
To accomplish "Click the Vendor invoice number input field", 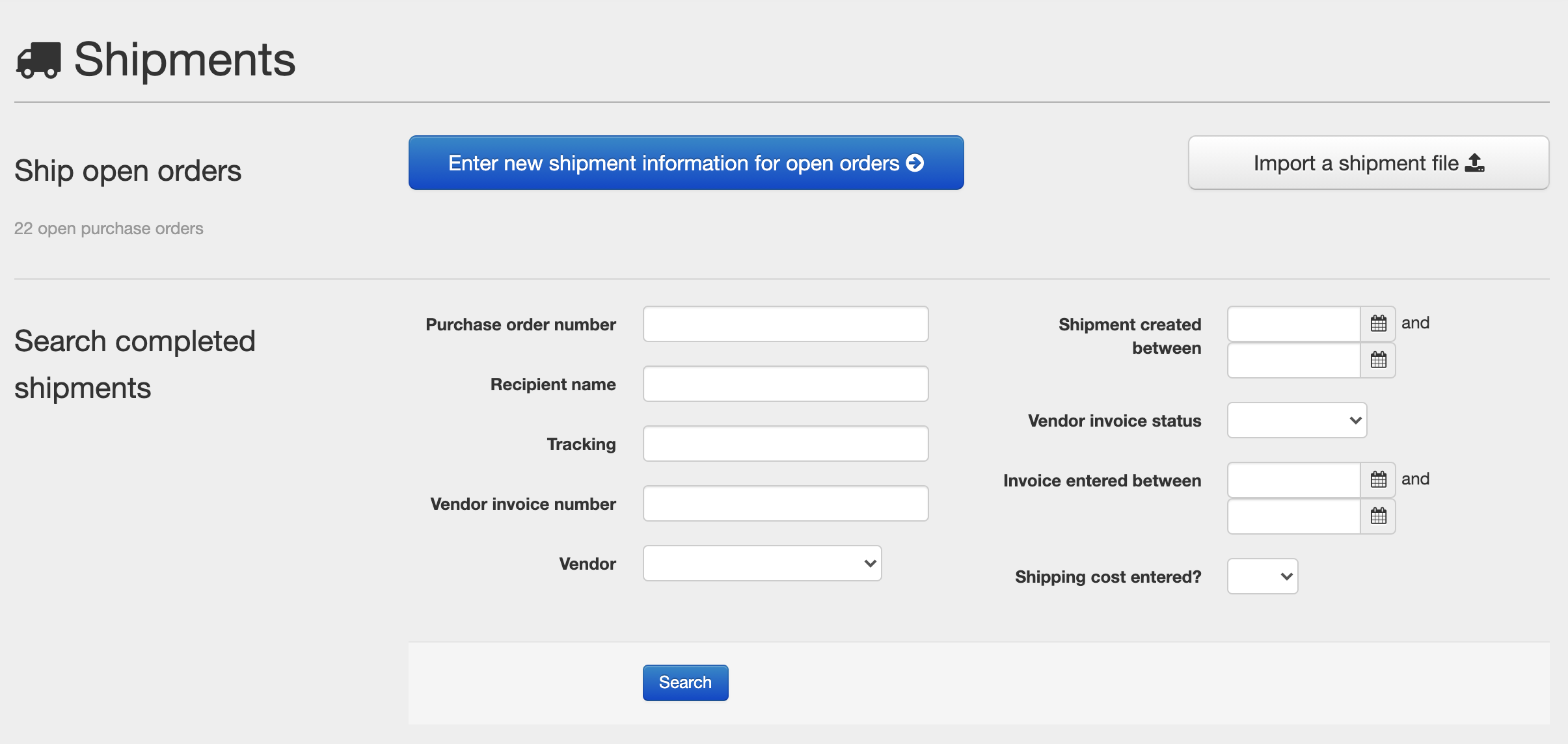I will click(x=785, y=503).
